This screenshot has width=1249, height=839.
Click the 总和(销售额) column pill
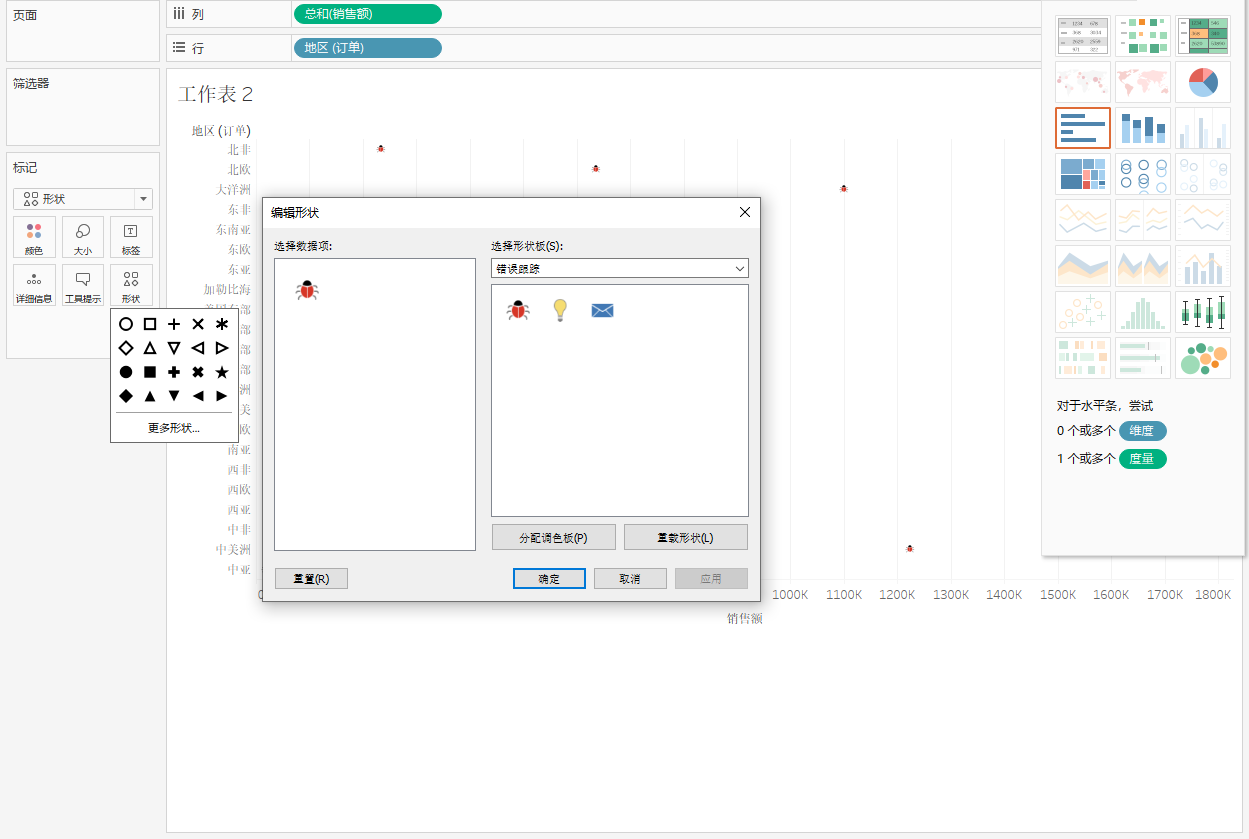367,14
